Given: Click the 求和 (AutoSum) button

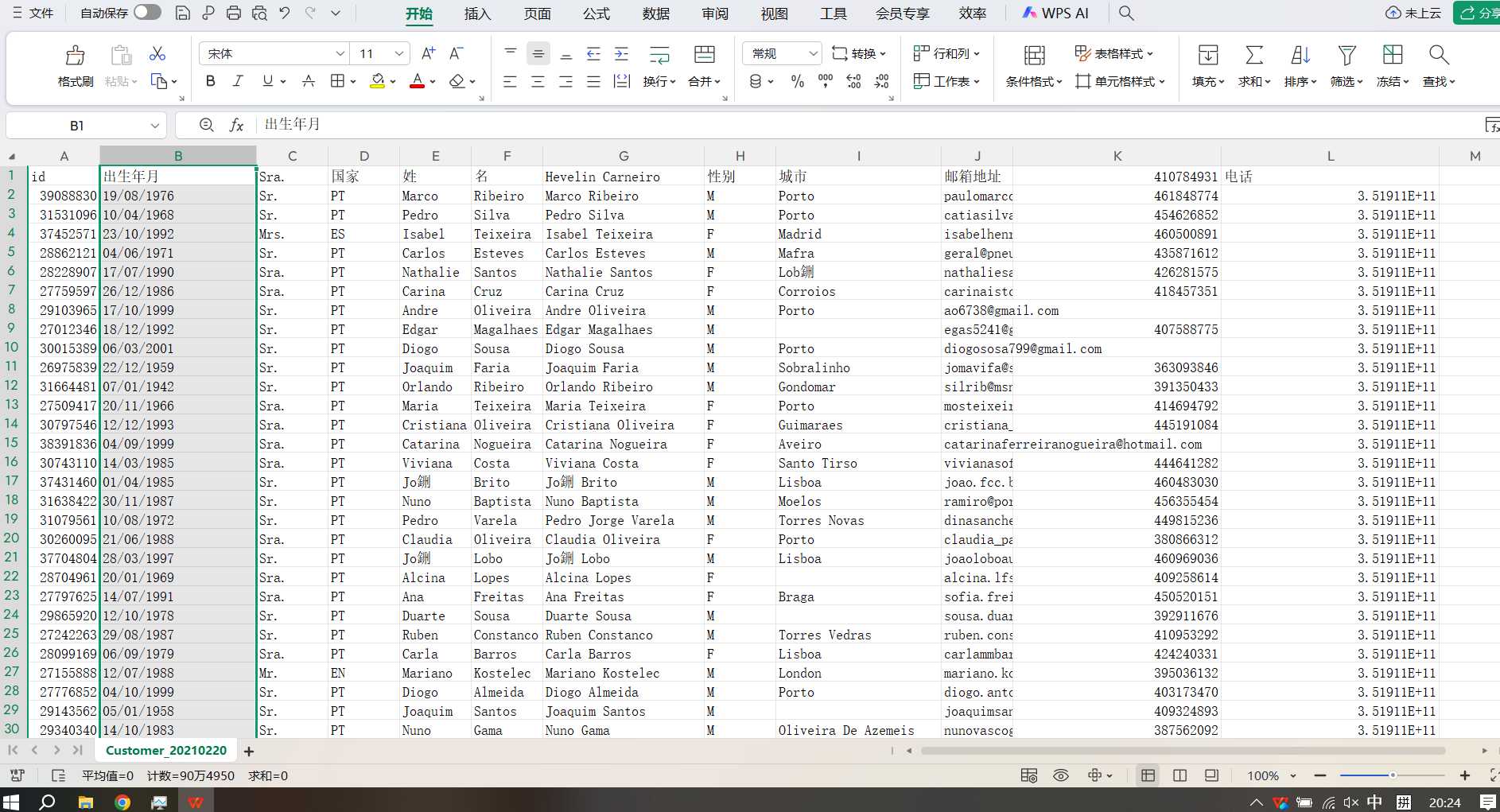Looking at the screenshot, I should pos(1254,66).
